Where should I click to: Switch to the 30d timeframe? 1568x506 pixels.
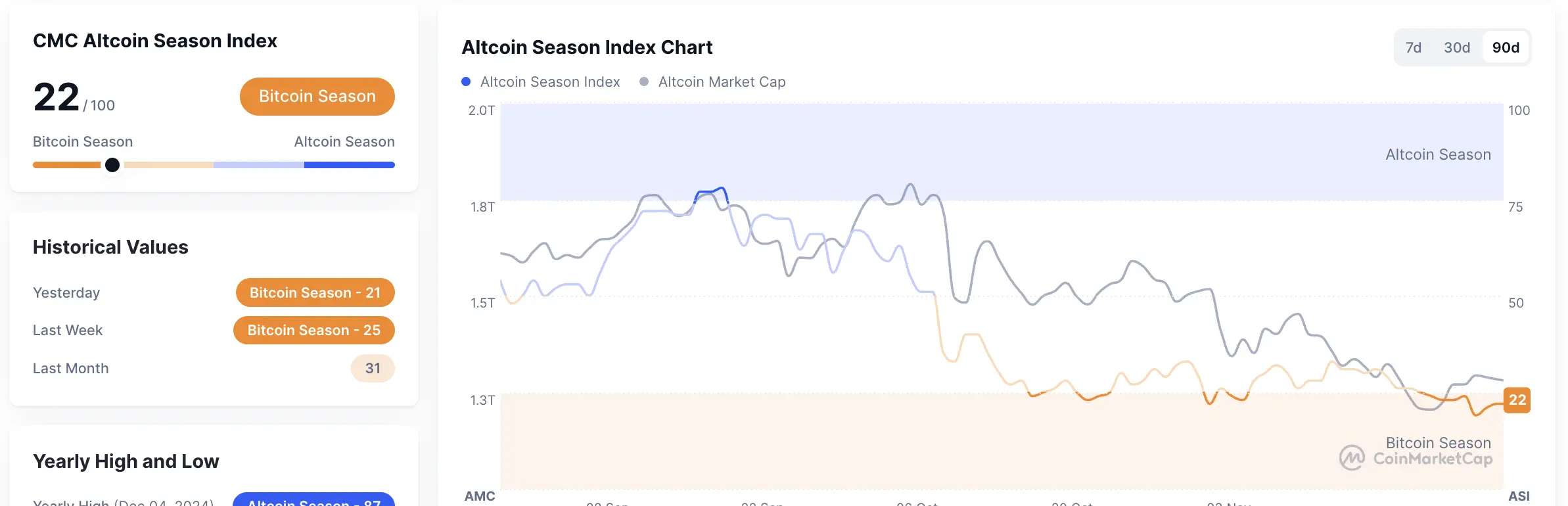coord(1457,47)
